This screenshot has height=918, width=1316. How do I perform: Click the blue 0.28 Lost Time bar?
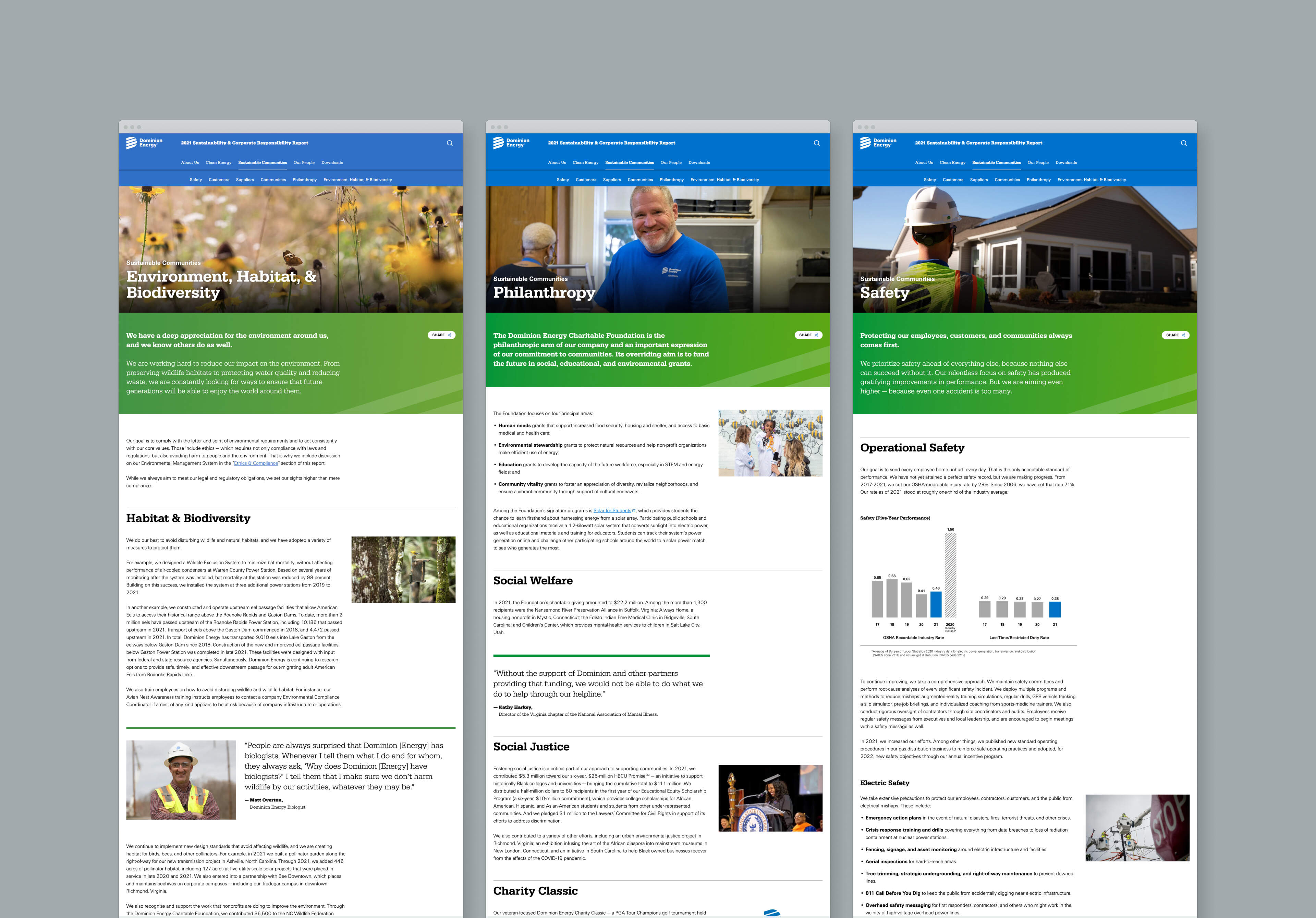click(1055, 609)
